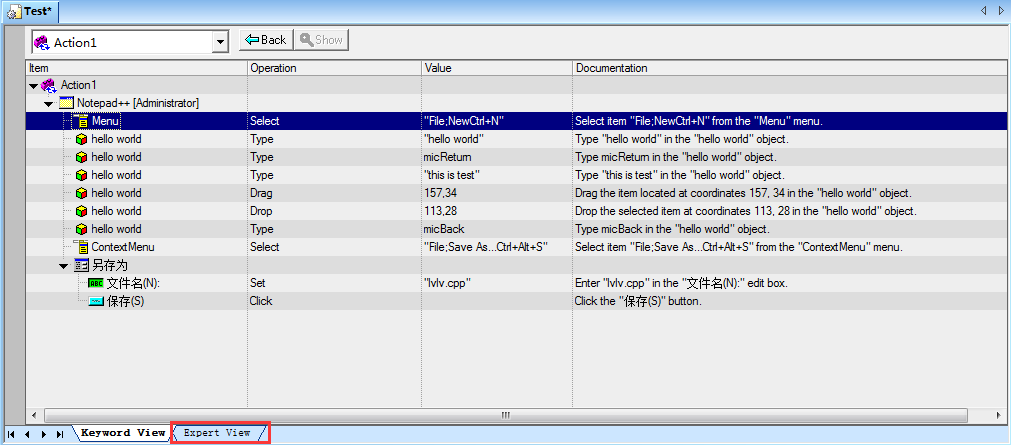Image resolution: width=1011 pixels, height=445 pixels.
Task: Click the "File;NewCtrl+N" value cell
Action: pos(497,121)
